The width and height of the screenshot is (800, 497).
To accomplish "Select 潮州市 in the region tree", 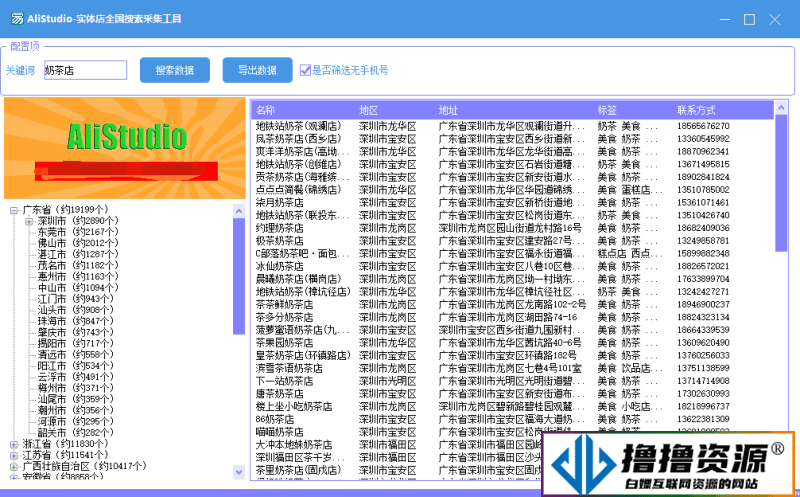I will (76, 410).
